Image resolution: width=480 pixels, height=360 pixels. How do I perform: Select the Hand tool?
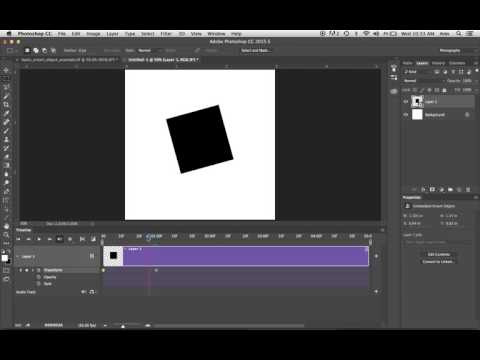pyautogui.click(x=6, y=226)
